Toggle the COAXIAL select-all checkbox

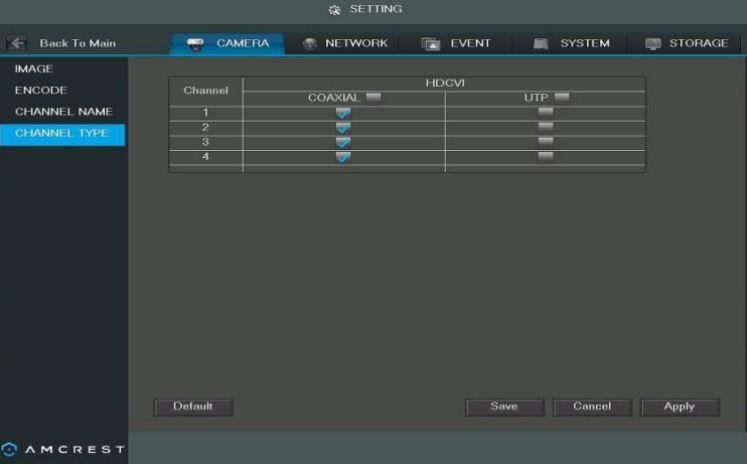click(x=374, y=98)
